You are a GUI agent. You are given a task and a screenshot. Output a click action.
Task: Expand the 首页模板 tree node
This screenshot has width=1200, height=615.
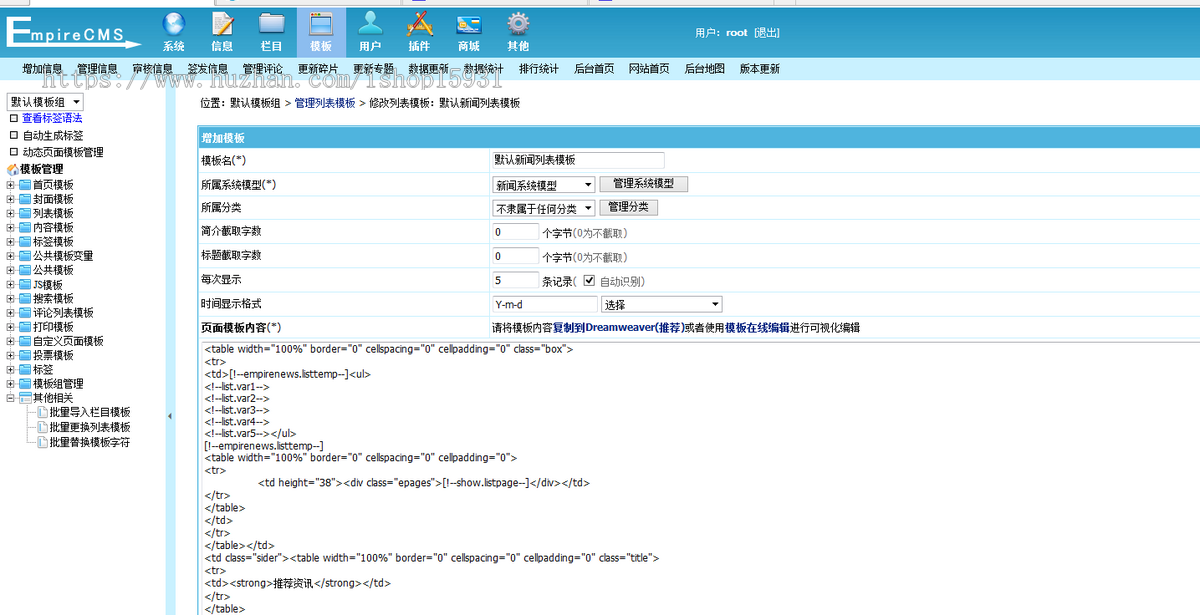point(11,185)
